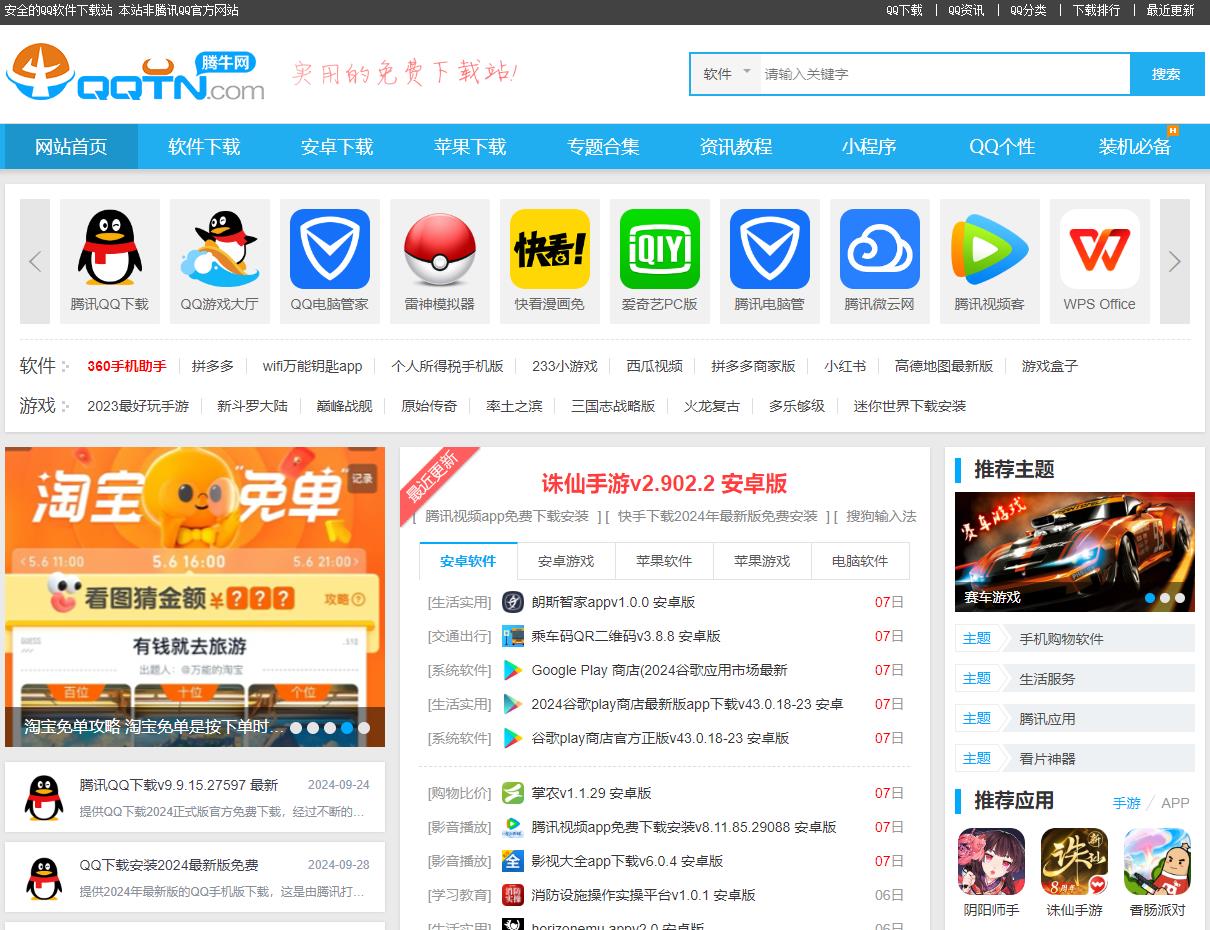Open the 腾讯QQ下载 penguin icon
Screen dimensions: 1210x930
110,249
